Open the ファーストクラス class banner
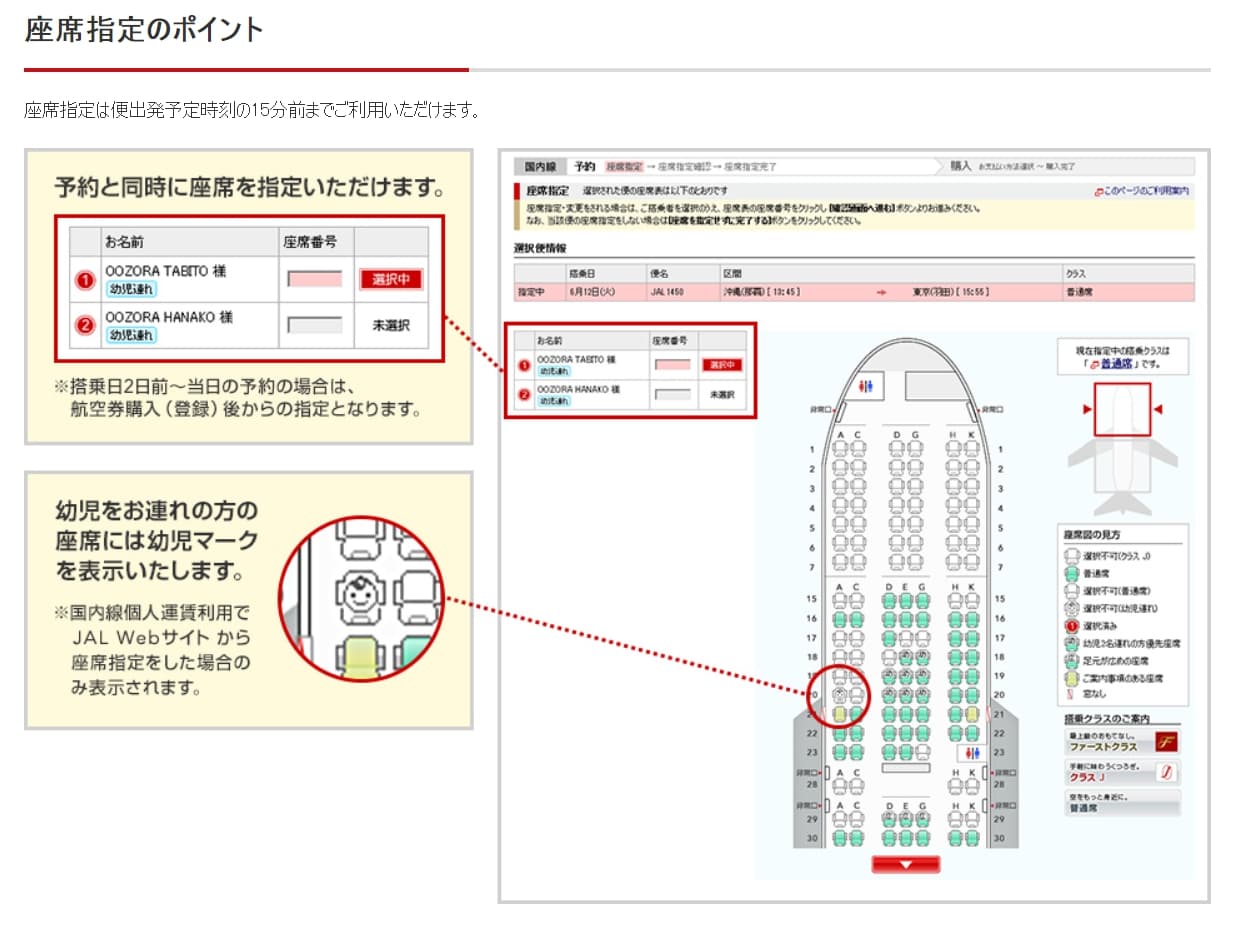Screen dimensions: 1238x925 click(1123, 741)
